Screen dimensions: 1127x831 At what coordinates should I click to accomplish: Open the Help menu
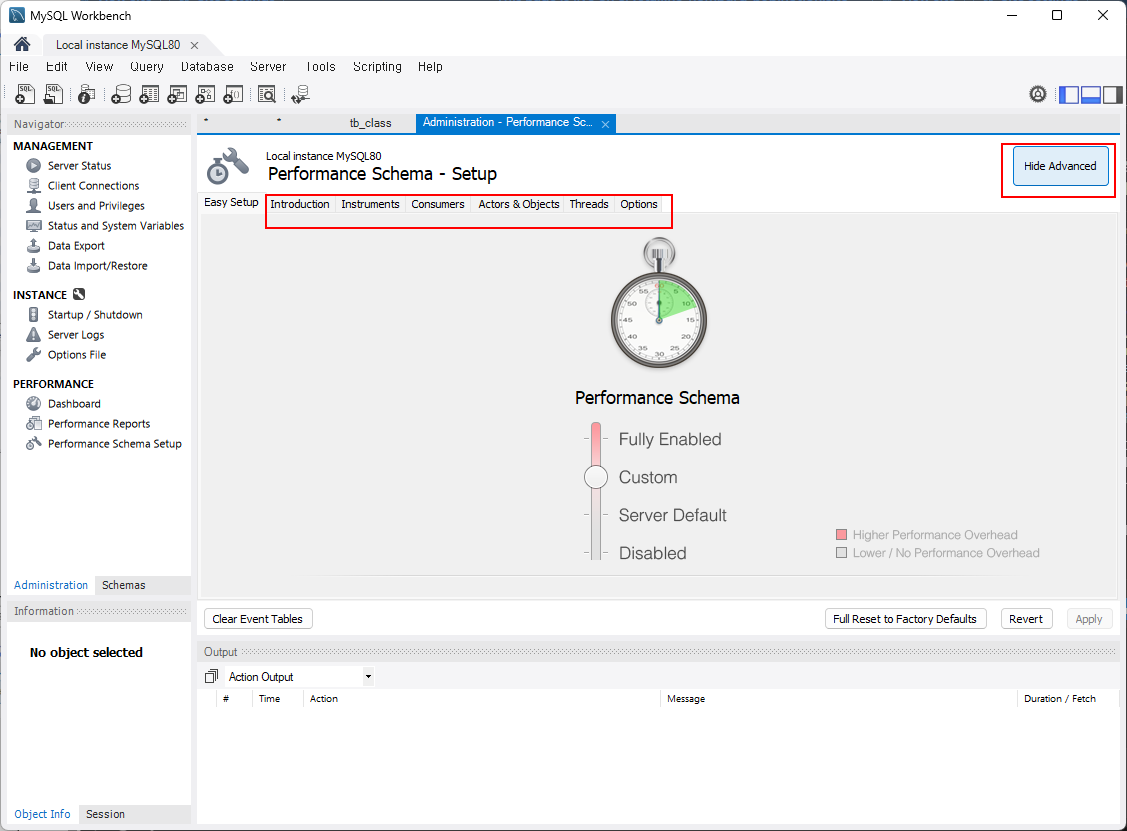(x=431, y=67)
